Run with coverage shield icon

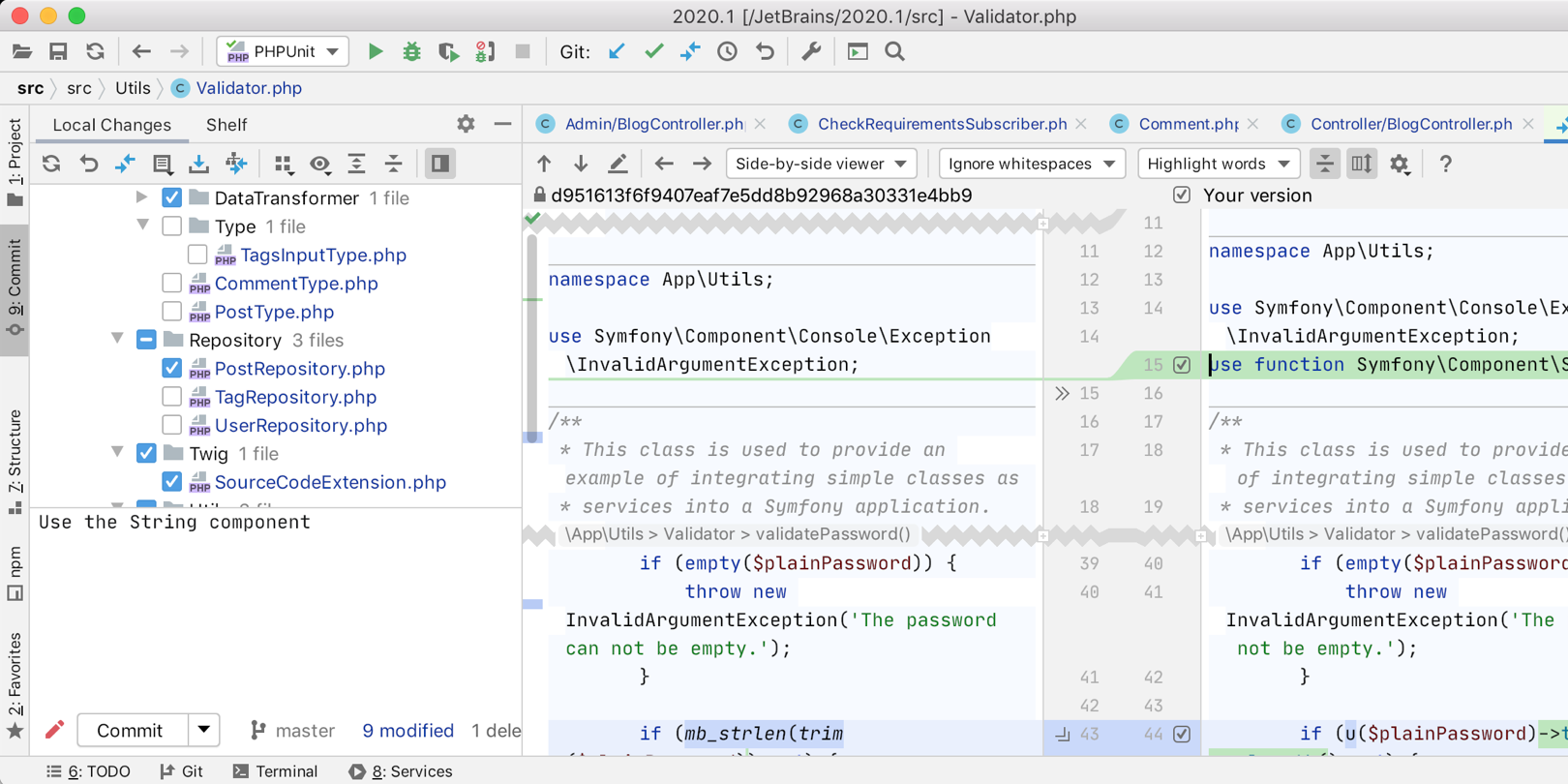(448, 51)
